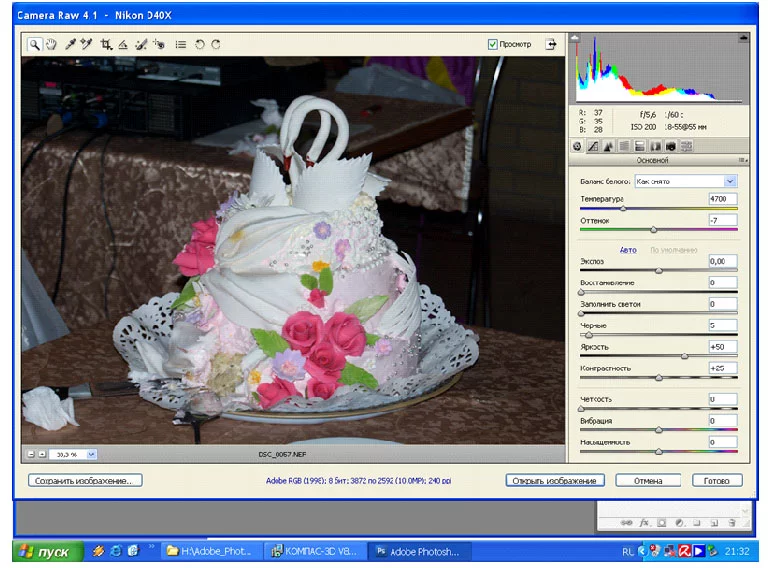Switch to the Camera Calibration tab icon

click(x=670, y=146)
